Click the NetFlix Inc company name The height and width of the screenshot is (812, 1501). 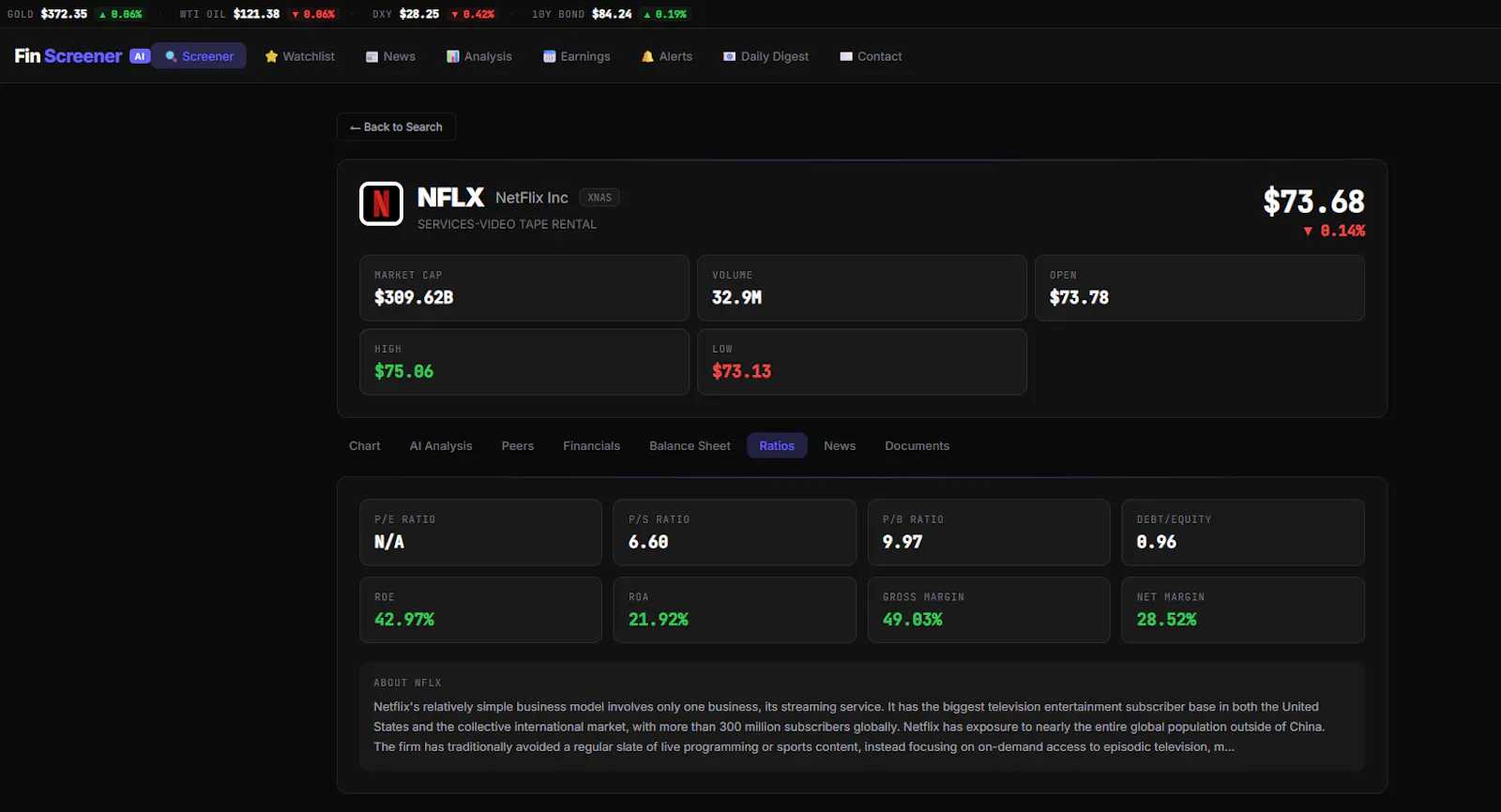click(532, 198)
